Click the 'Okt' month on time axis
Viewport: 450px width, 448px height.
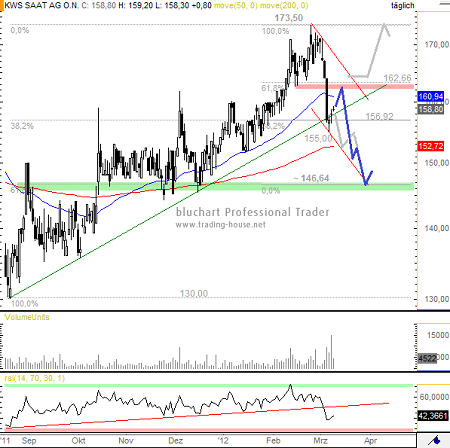coord(79,441)
